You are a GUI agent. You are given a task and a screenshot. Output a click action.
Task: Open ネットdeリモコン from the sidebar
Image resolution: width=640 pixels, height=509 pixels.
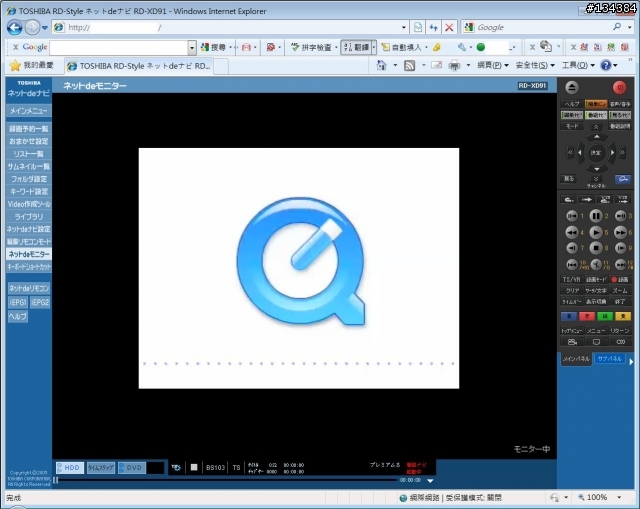click(x=29, y=288)
